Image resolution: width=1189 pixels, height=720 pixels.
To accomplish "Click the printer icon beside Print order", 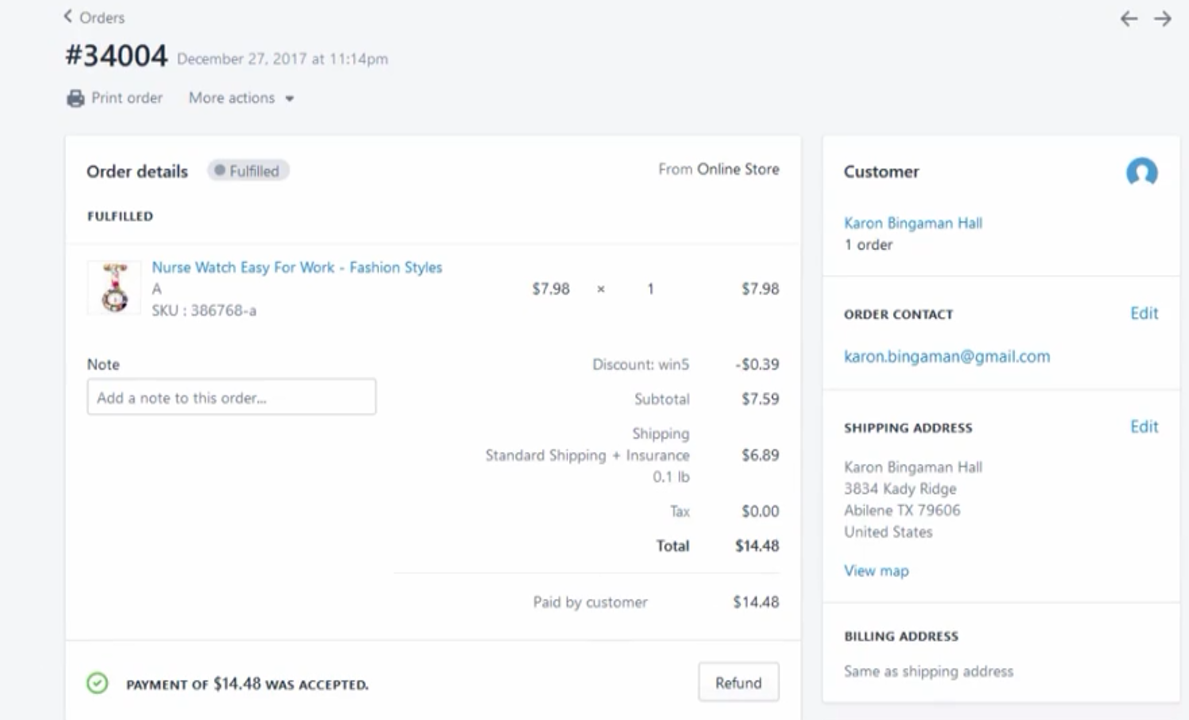I will tap(75, 98).
